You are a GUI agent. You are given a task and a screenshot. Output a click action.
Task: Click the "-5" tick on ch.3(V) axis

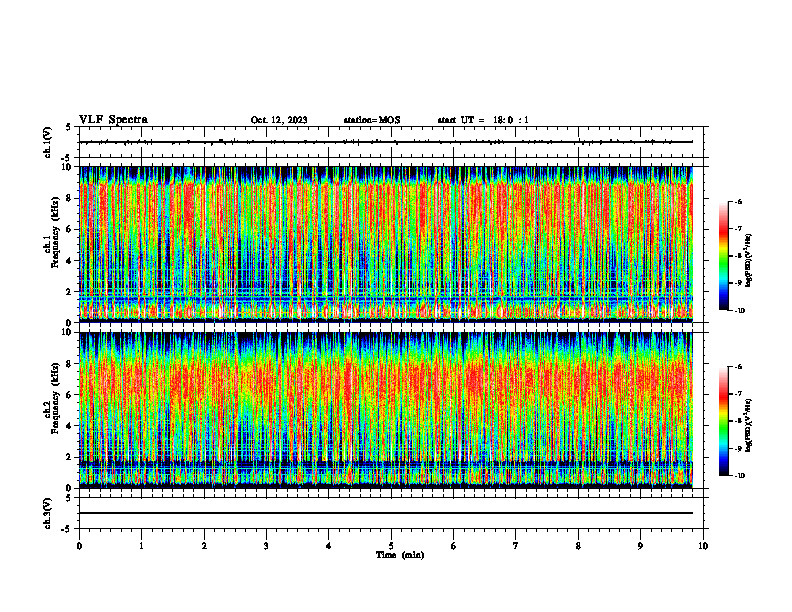tap(67, 529)
